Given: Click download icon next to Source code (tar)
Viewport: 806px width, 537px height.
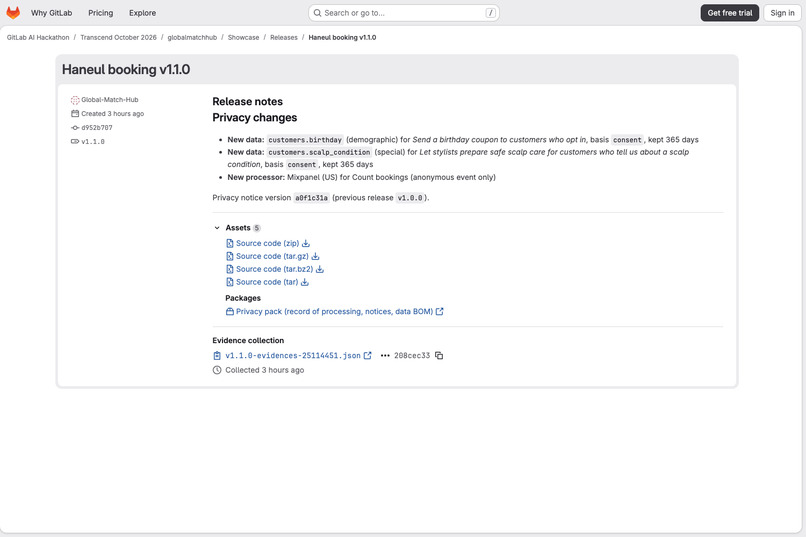Looking at the screenshot, I should tap(305, 282).
